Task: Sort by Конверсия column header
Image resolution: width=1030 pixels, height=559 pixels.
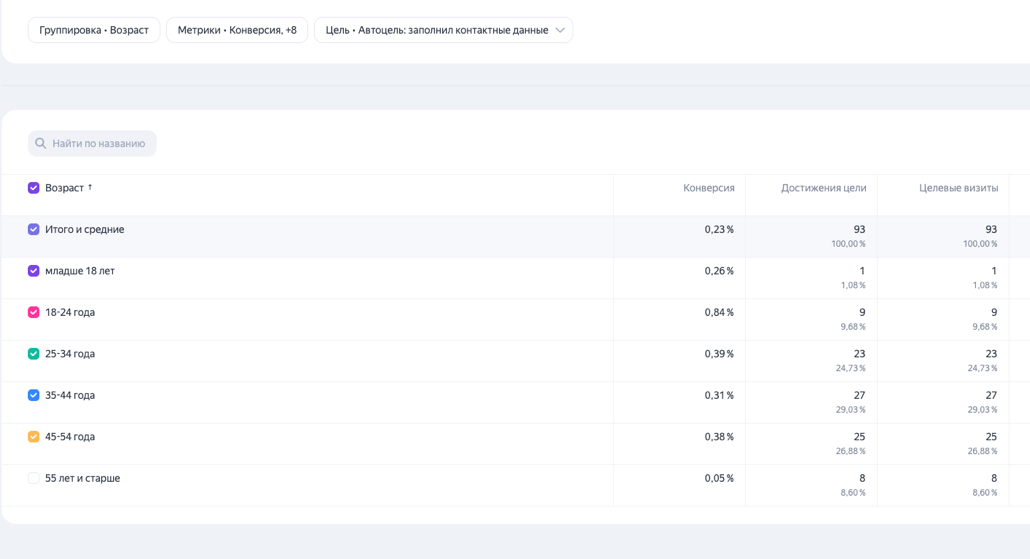Action: pyautogui.click(x=708, y=188)
